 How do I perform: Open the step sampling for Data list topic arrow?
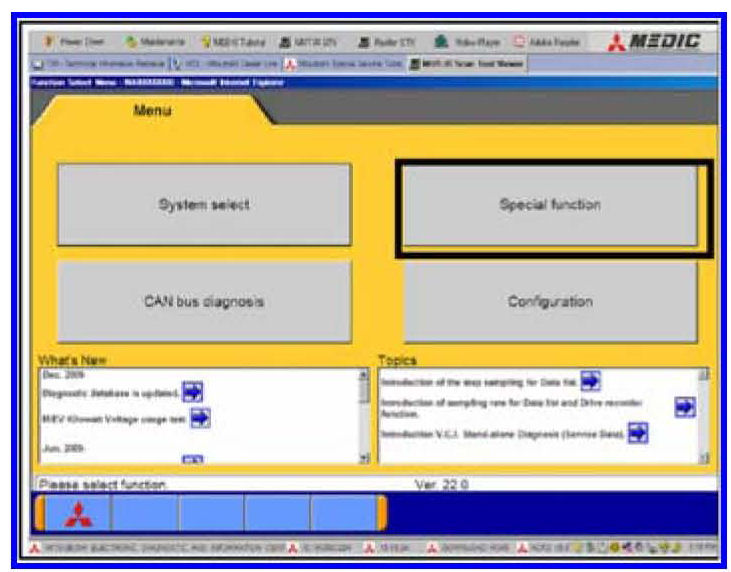tap(590, 381)
